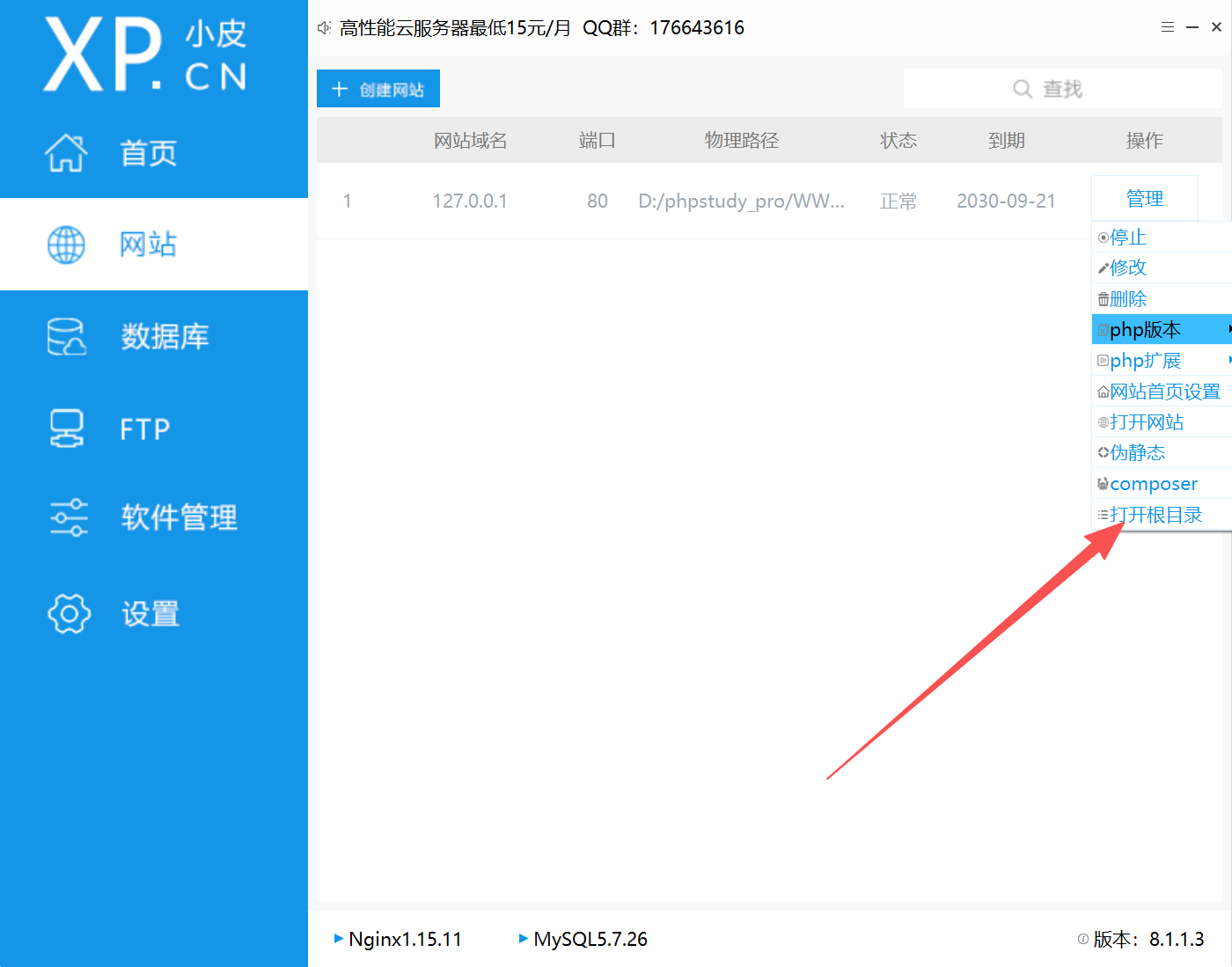Open the 首页 sidebar tab
Viewport: 1232px width, 967px height.
pos(154,153)
